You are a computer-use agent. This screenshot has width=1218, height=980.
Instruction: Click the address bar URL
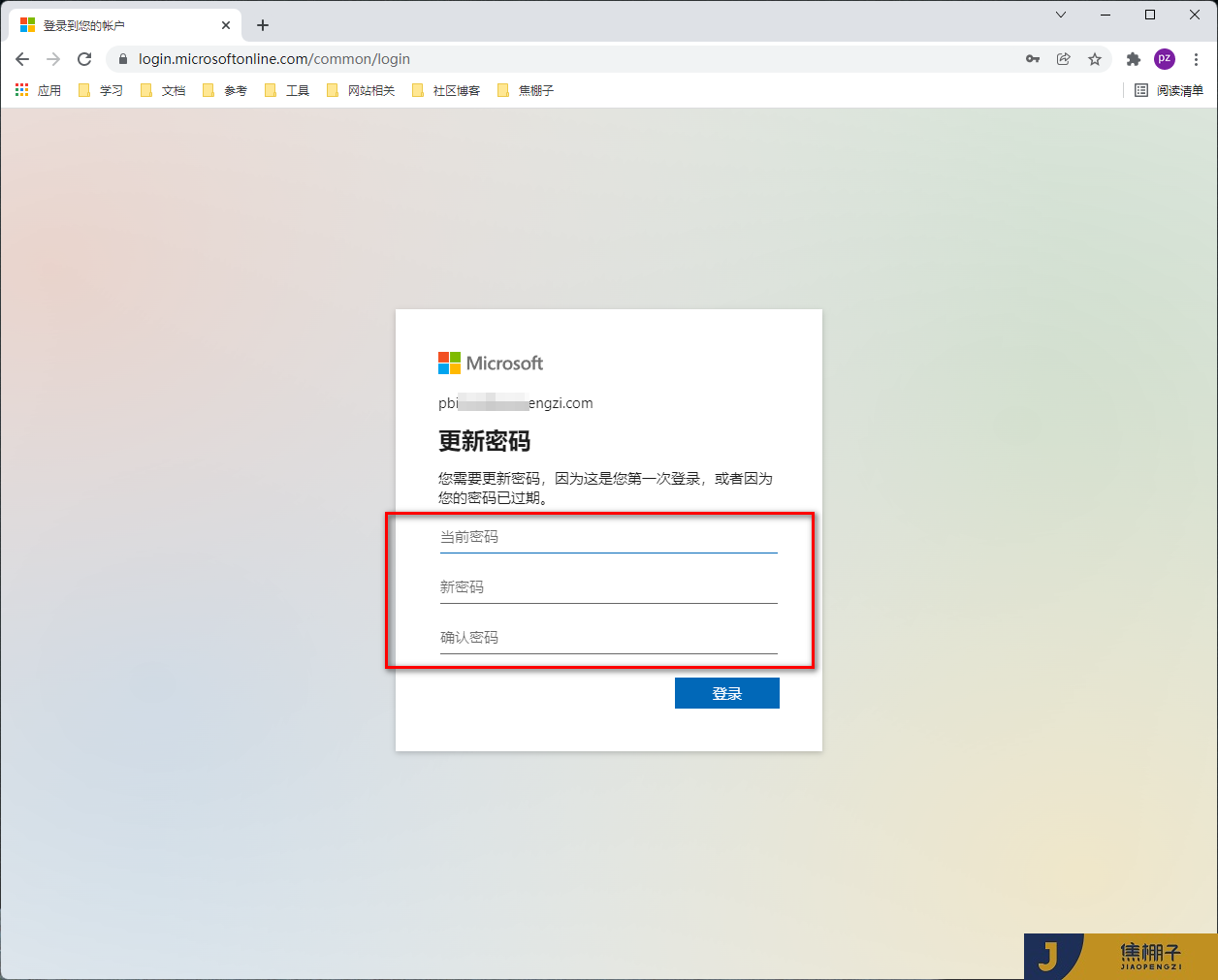point(274,59)
